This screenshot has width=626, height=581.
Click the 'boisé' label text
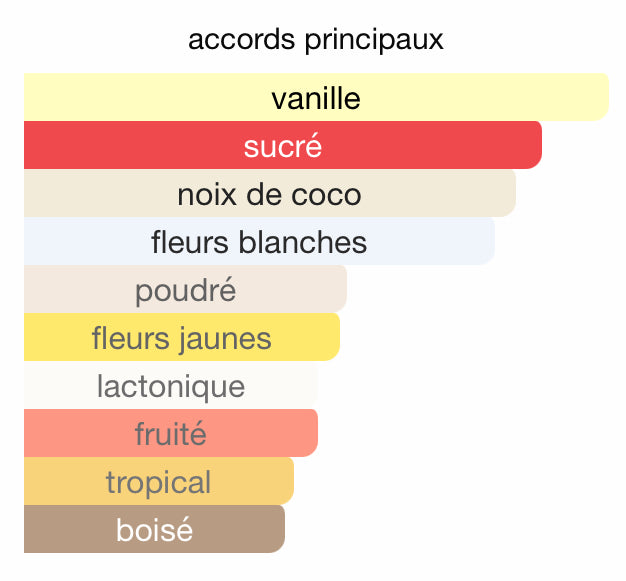[154, 530]
